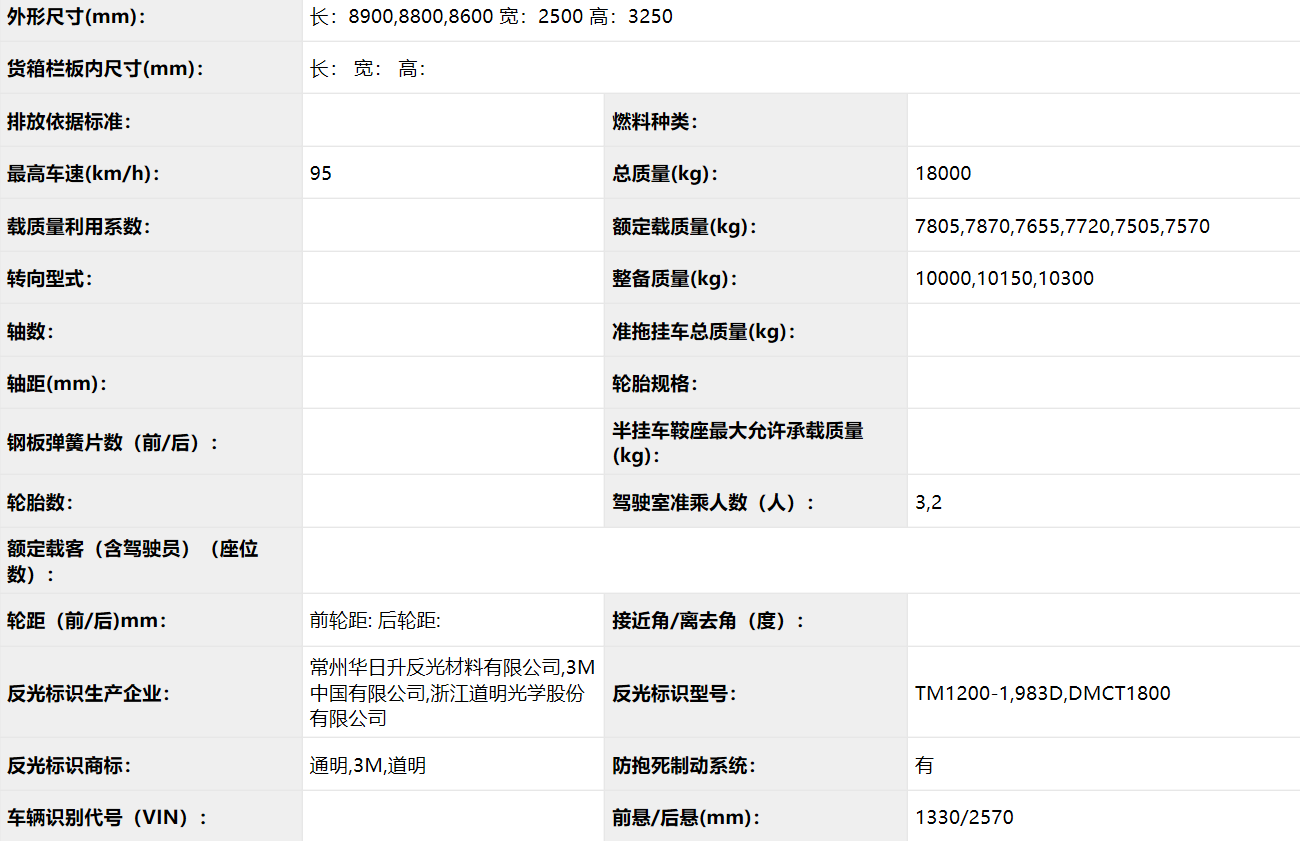Select the max speed value 95
Viewport: 1300px width, 841px height.
321,173
